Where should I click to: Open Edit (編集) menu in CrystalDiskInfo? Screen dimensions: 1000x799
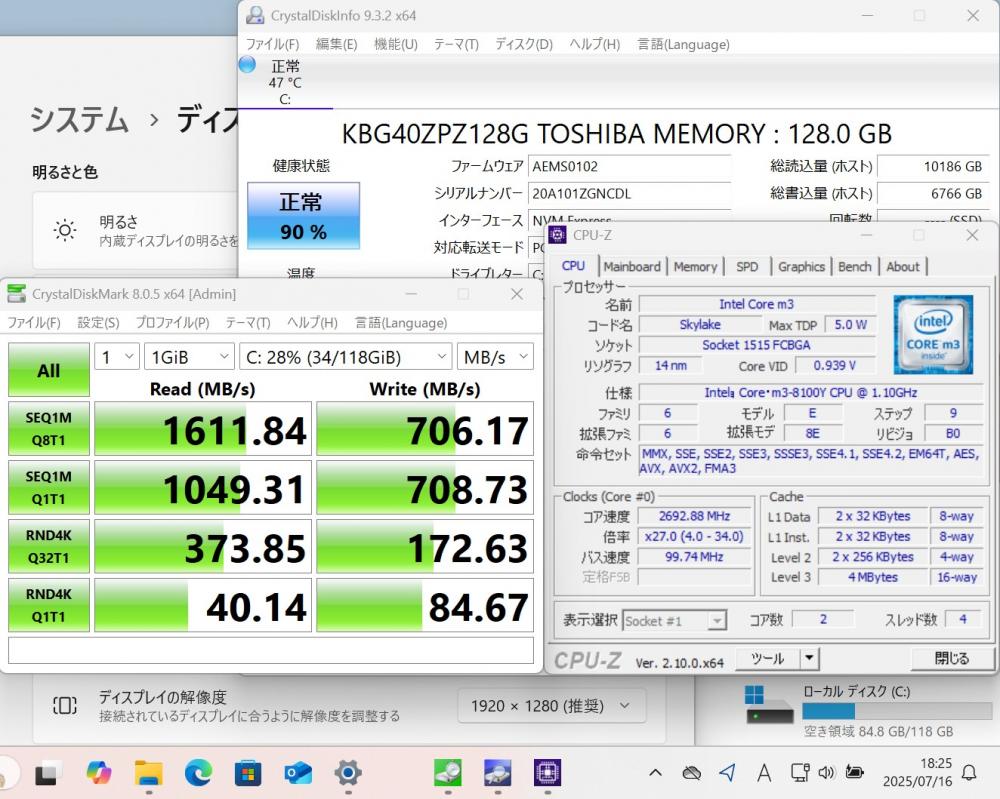pos(336,44)
